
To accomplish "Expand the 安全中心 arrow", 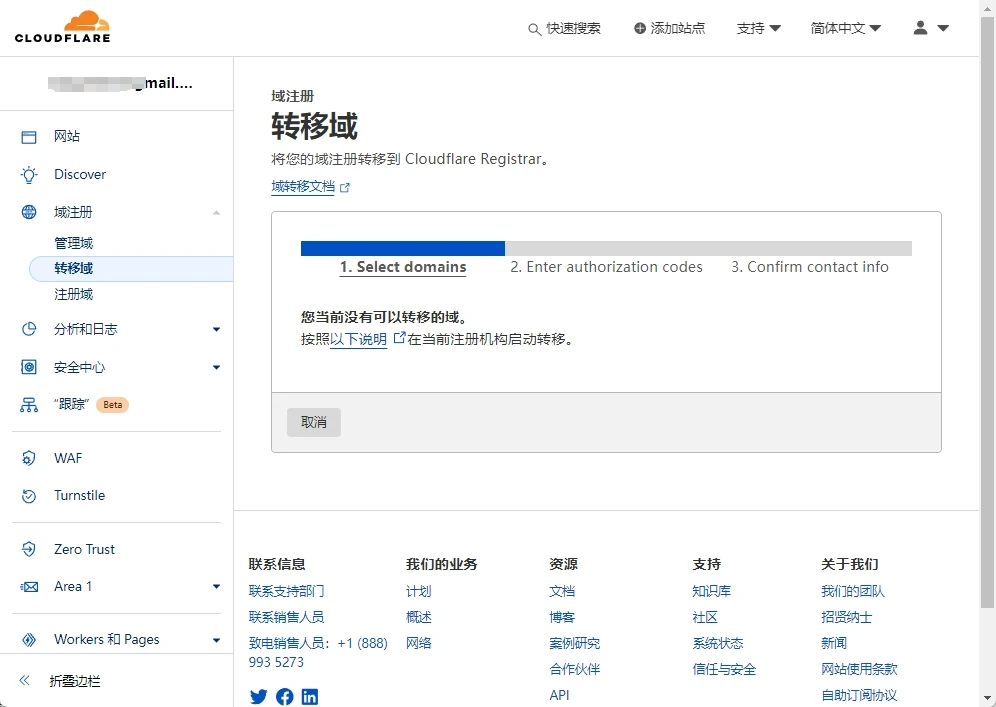I will (217, 367).
